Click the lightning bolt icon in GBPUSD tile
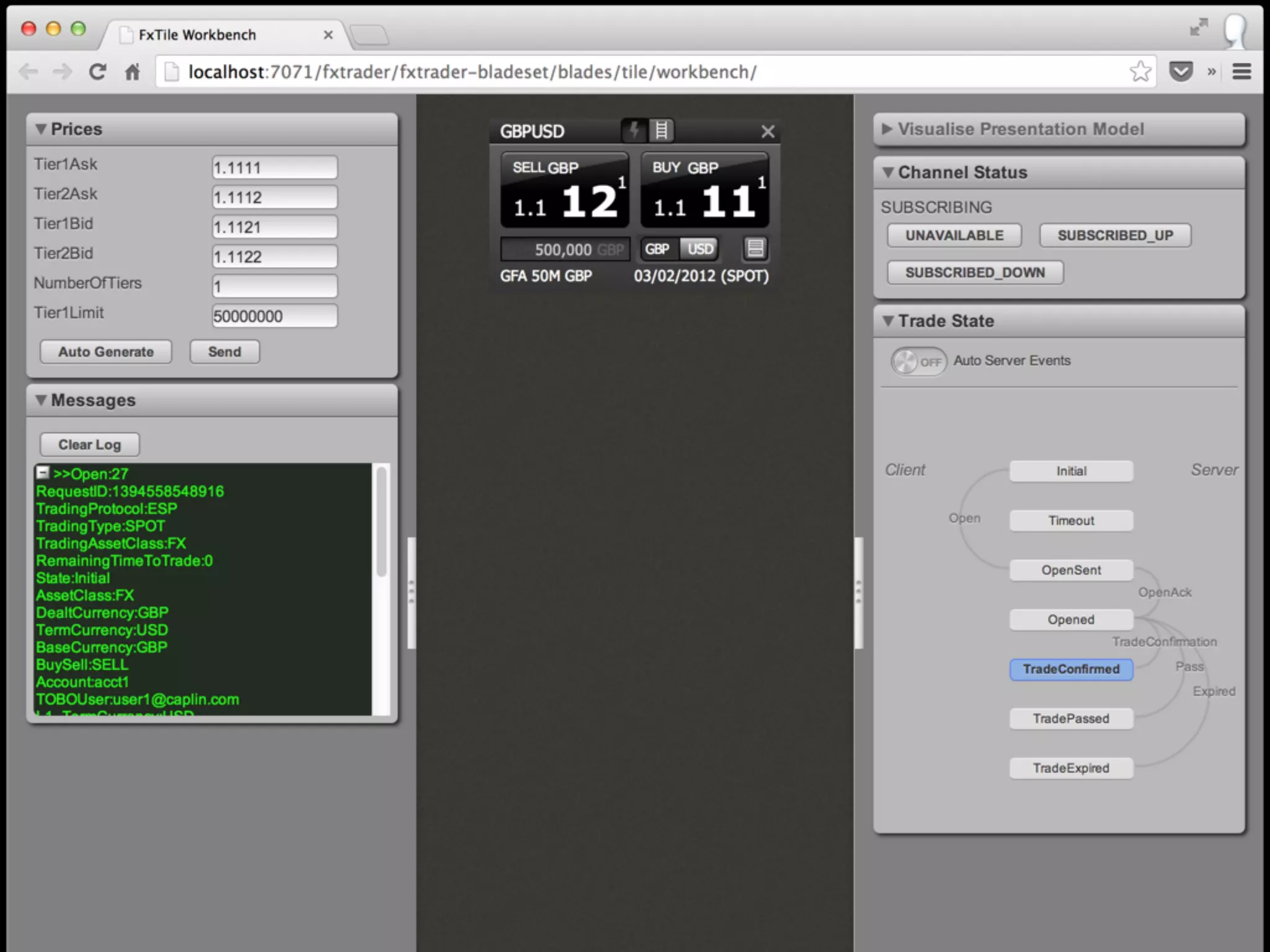This screenshot has width=1270, height=952. click(x=634, y=130)
